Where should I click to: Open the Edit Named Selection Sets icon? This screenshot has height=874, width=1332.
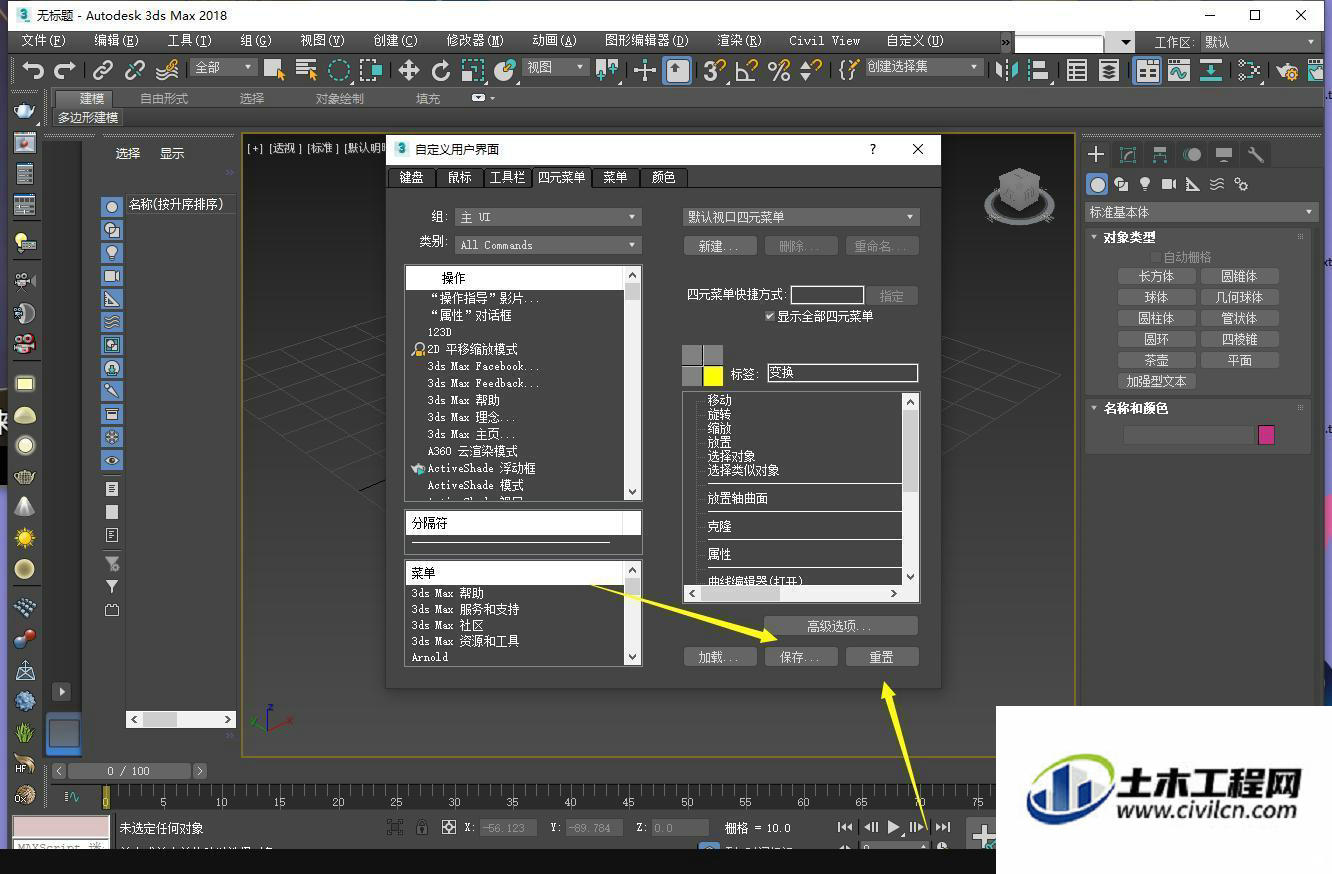[849, 70]
